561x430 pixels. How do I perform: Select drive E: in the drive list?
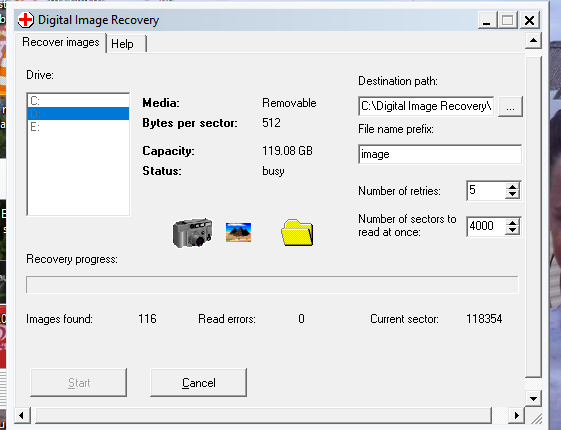click(78, 126)
